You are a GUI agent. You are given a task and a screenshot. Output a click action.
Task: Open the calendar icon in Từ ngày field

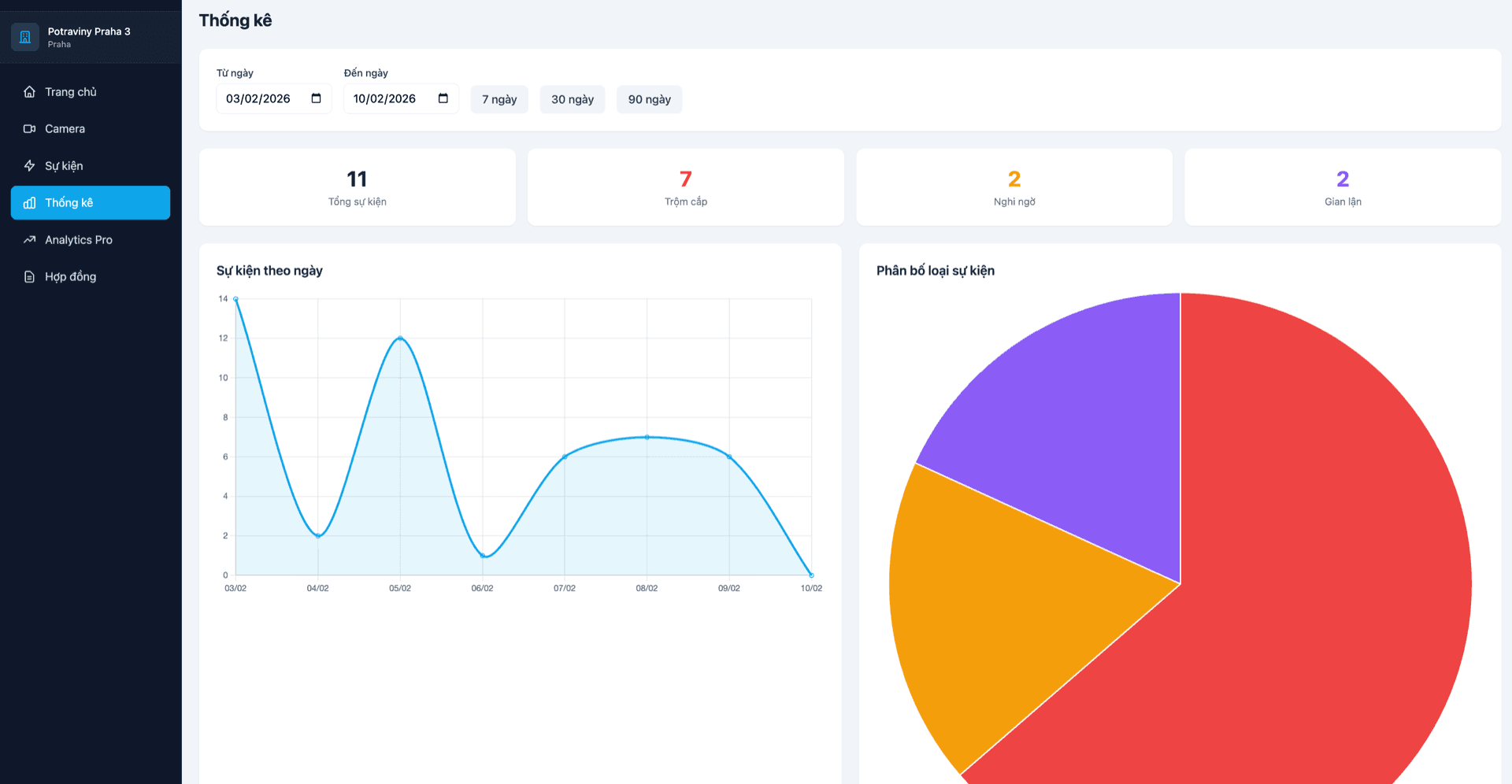[317, 98]
